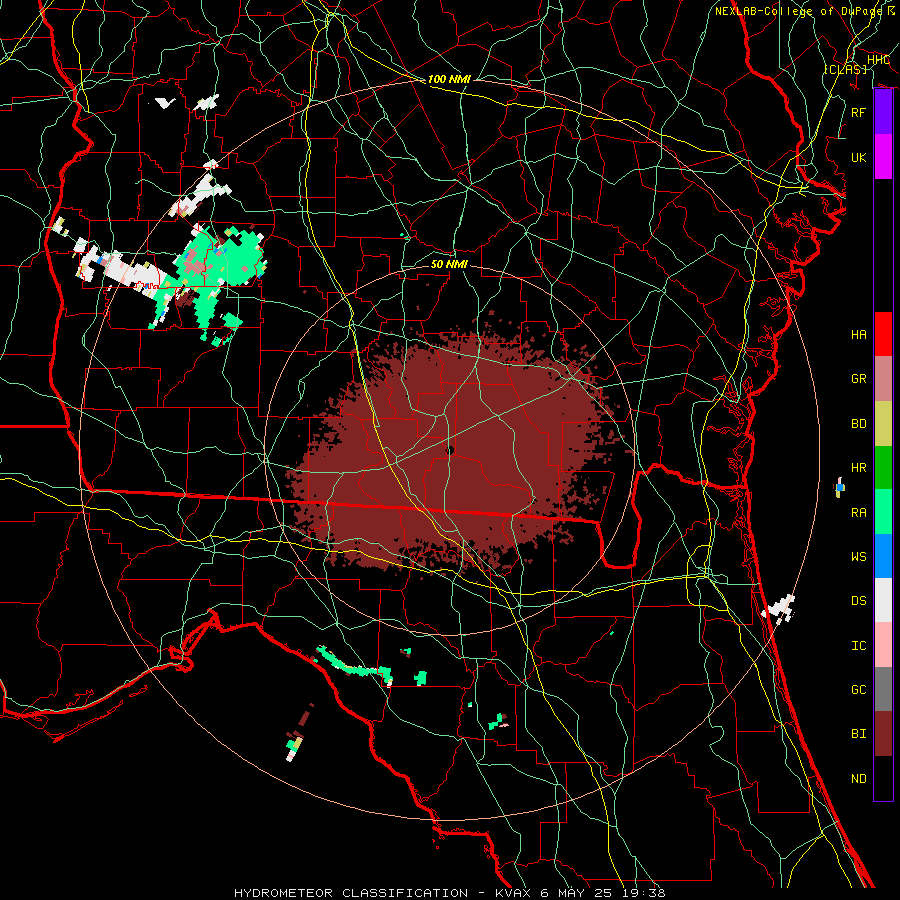
Task: Click the ND black legend swatch
Action: (883, 778)
